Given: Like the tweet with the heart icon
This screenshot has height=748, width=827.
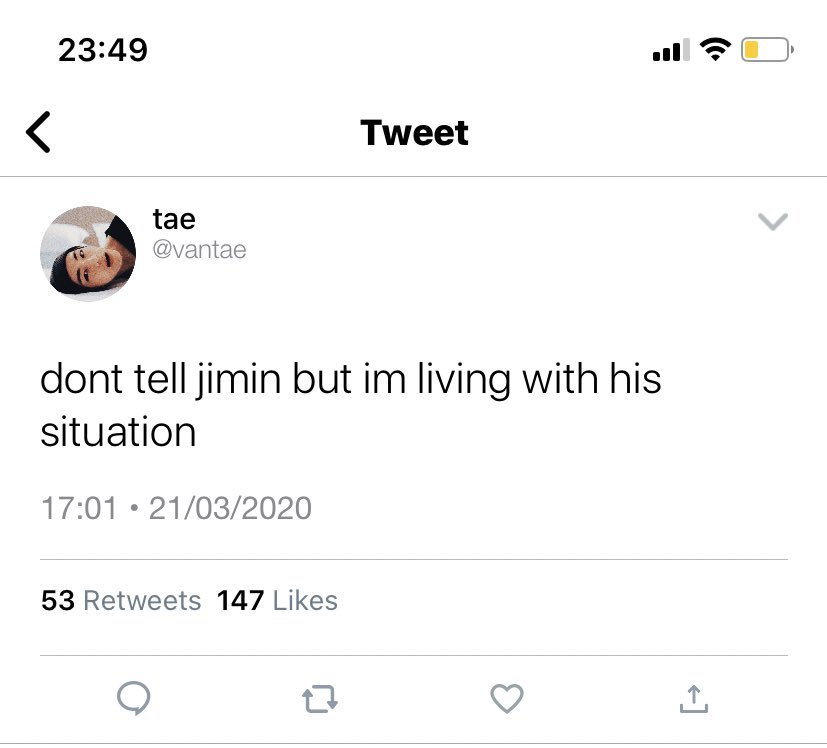Looking at the screenshot, I should coord(507,698).
